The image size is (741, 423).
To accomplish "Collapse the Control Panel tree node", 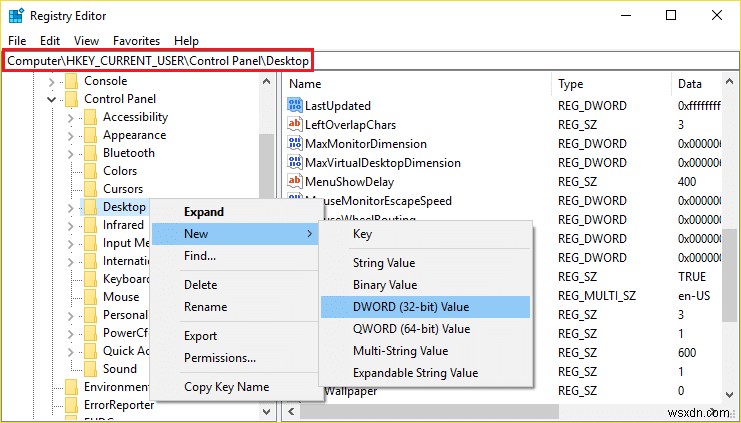I will (52, 100).
